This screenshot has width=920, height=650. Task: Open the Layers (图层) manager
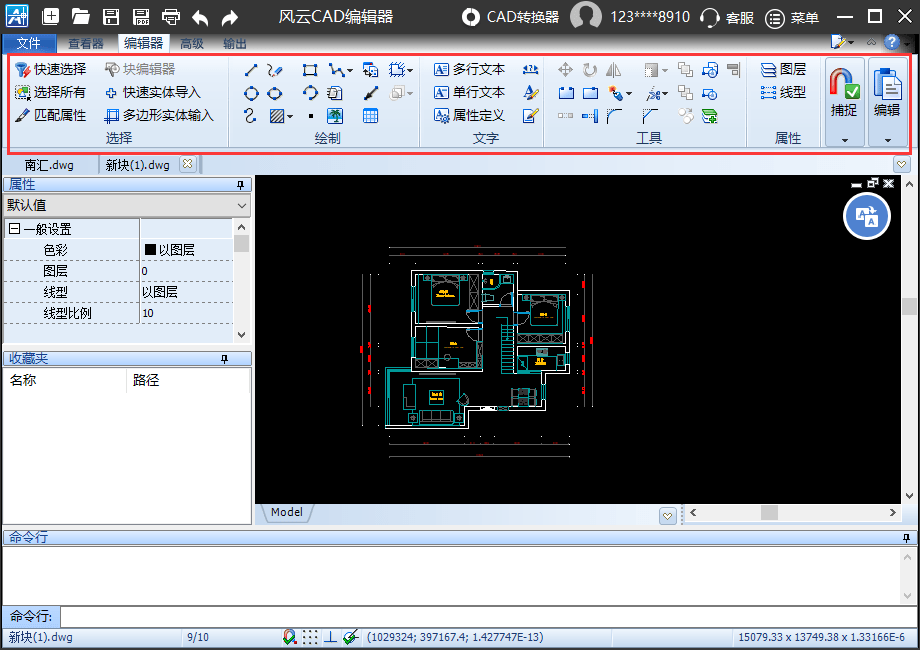(x=783, y=69)
